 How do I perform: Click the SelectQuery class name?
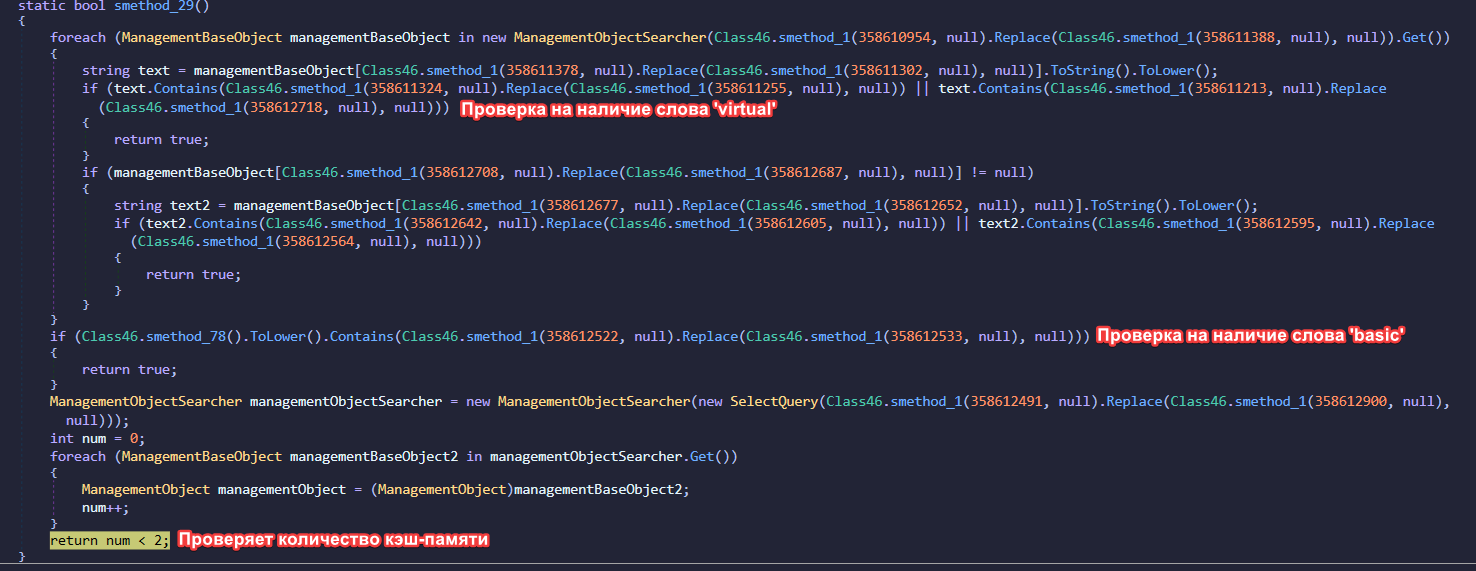(x=773, y=401)
